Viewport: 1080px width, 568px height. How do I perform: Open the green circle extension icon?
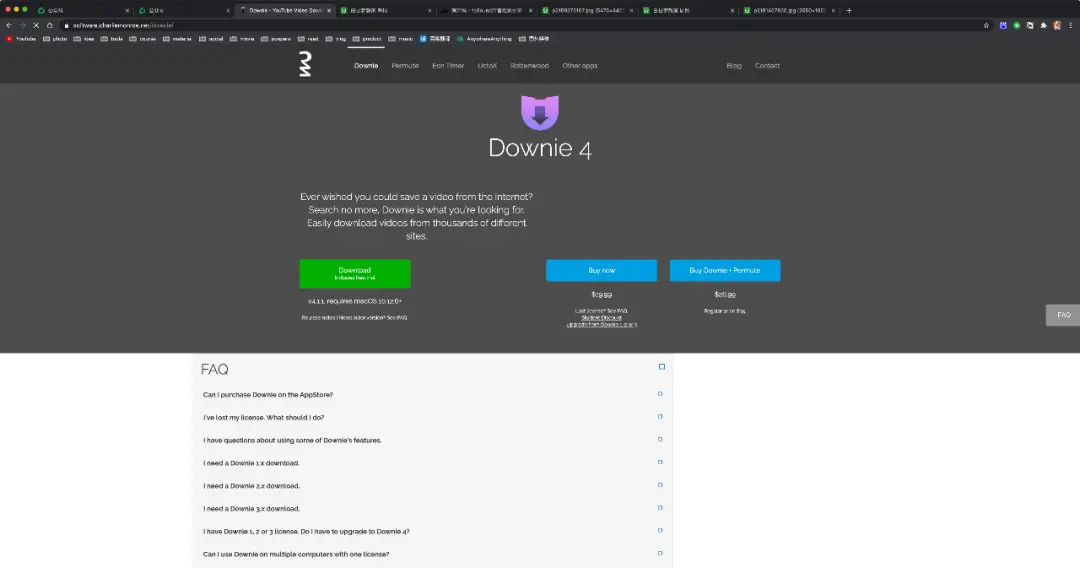[1017, 25]
